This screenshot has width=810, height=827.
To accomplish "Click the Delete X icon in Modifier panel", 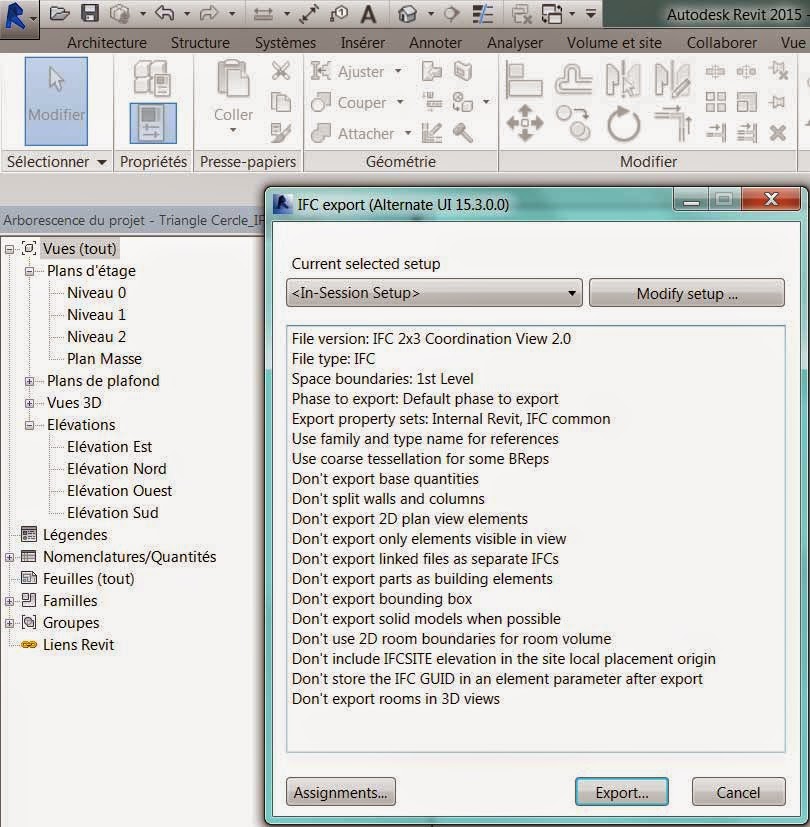I will 778,133.
